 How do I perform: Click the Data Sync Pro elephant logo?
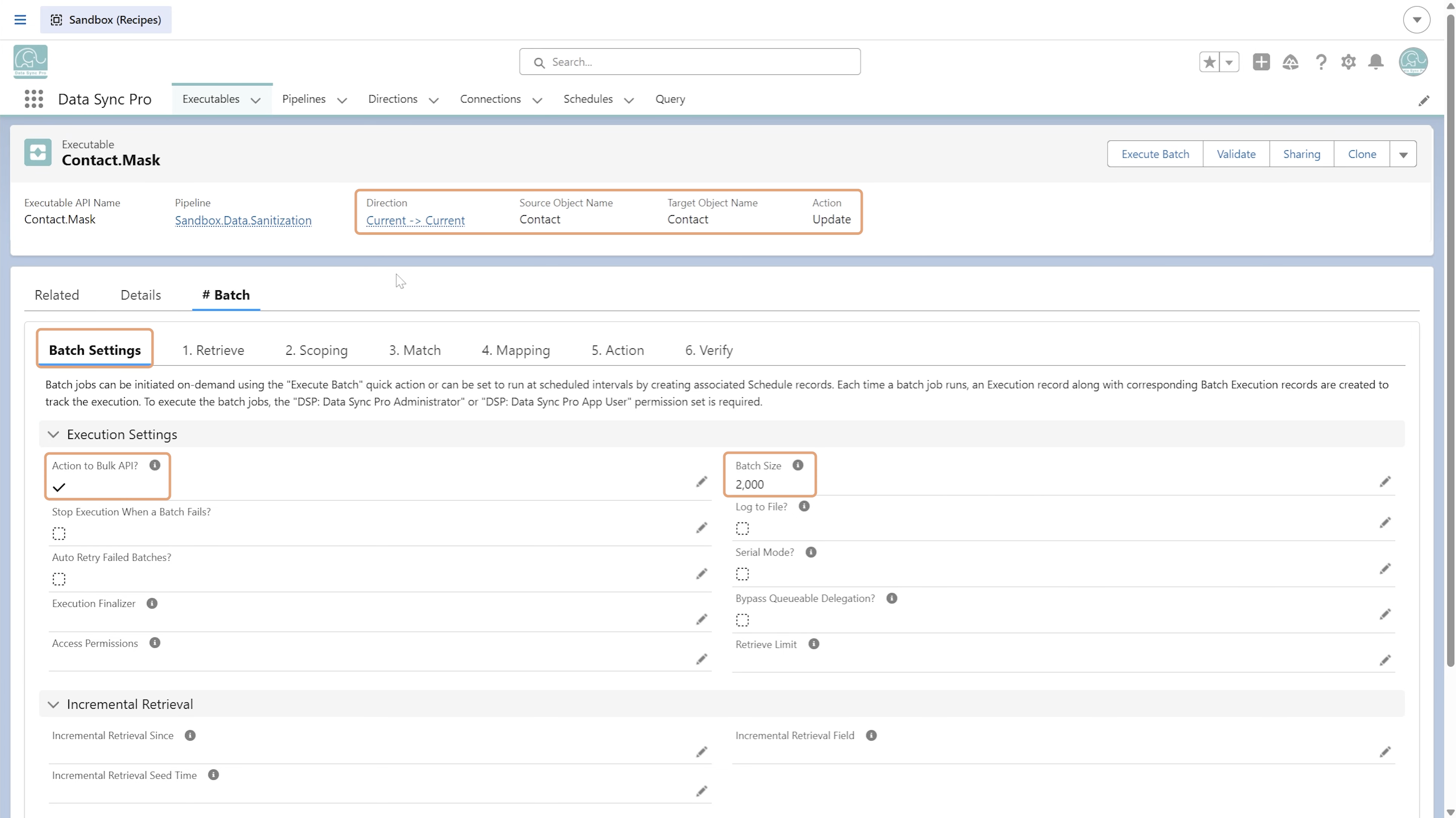point(30,61)
